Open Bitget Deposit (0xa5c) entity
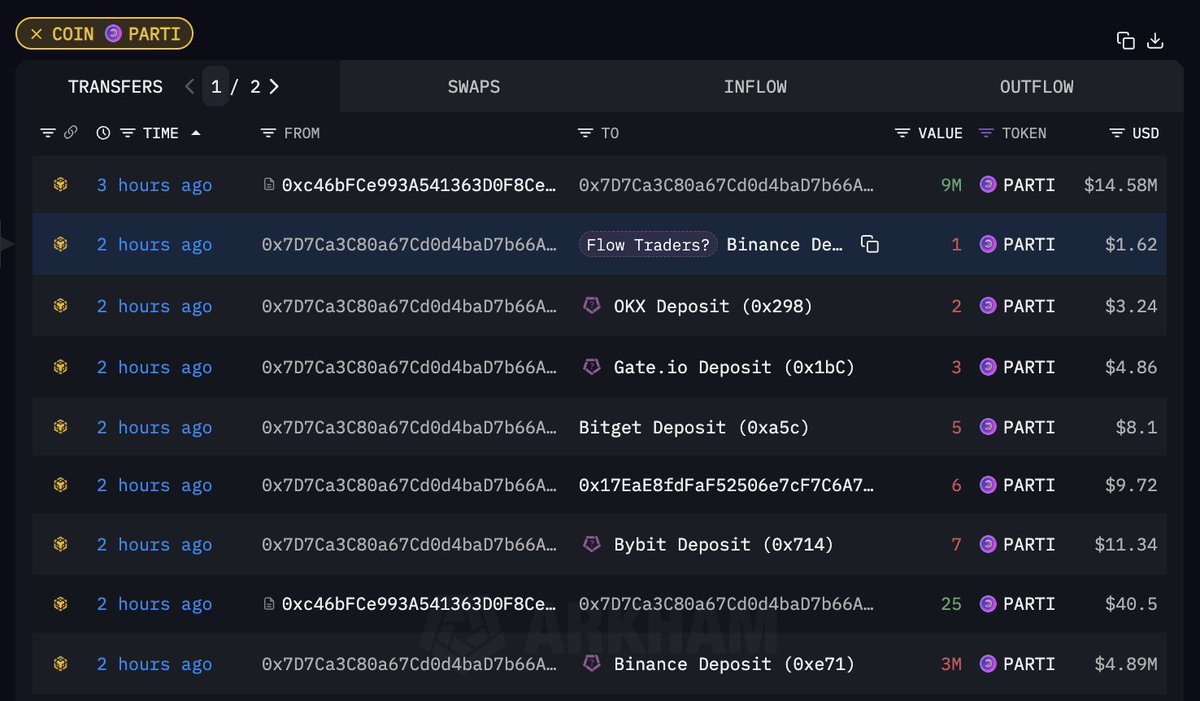Image resolution: width=1200 pixels, height=701 pixels. coord(694,427)
